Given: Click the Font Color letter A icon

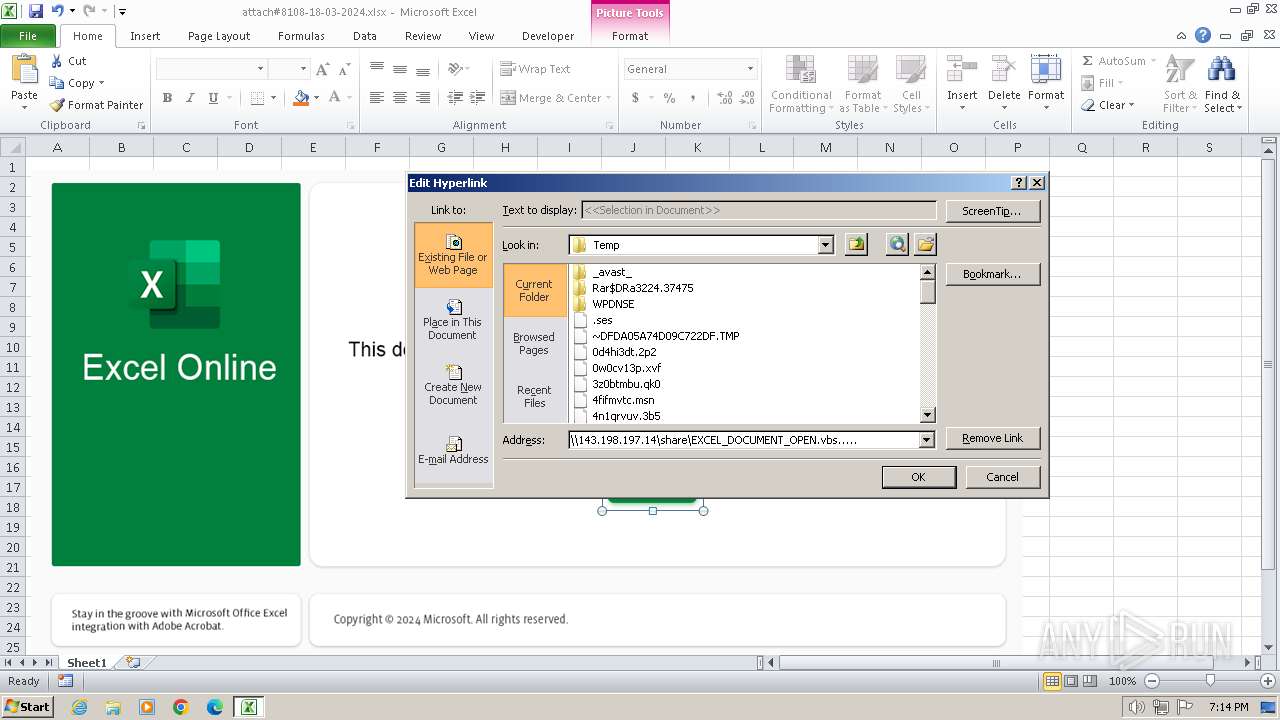Looking at the screenshot, I should pos(334,98).
